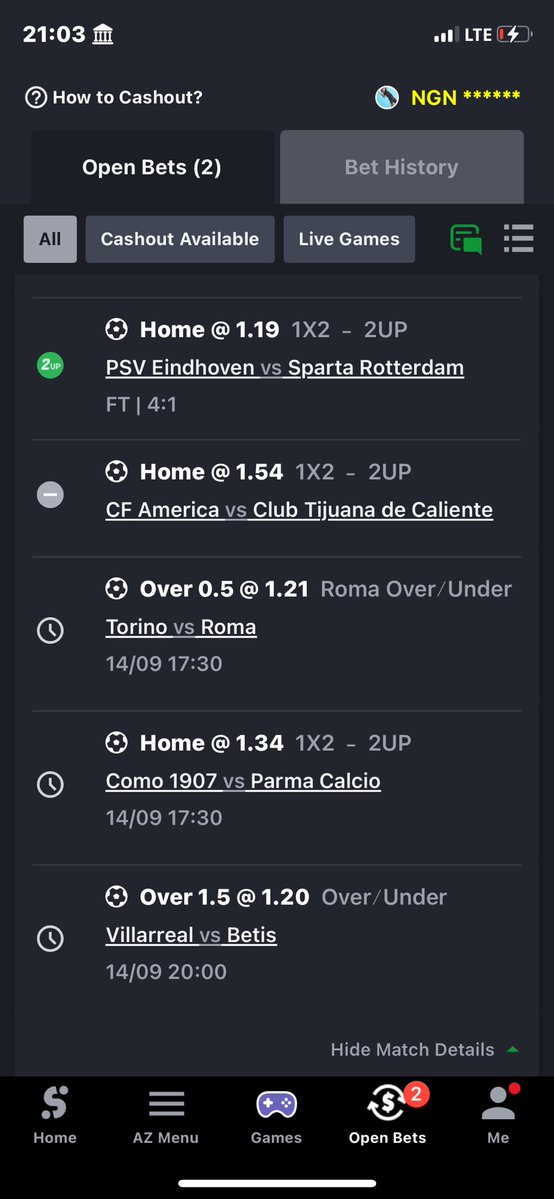Open the Villarreal vs Betis match link

[x=191, y=935]
